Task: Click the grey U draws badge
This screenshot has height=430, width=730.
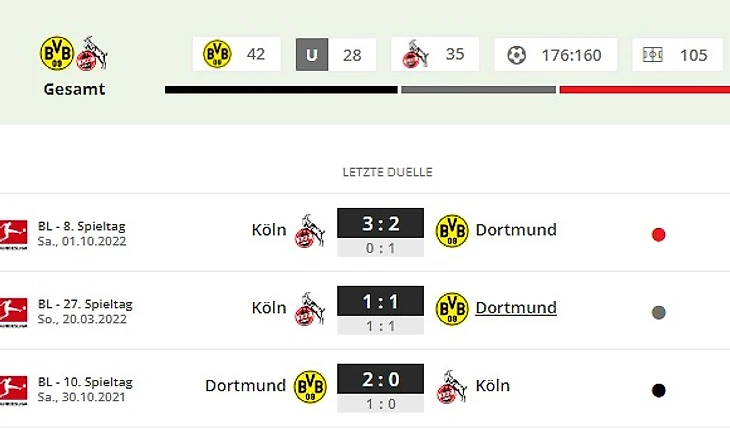Action: (312, 54)
